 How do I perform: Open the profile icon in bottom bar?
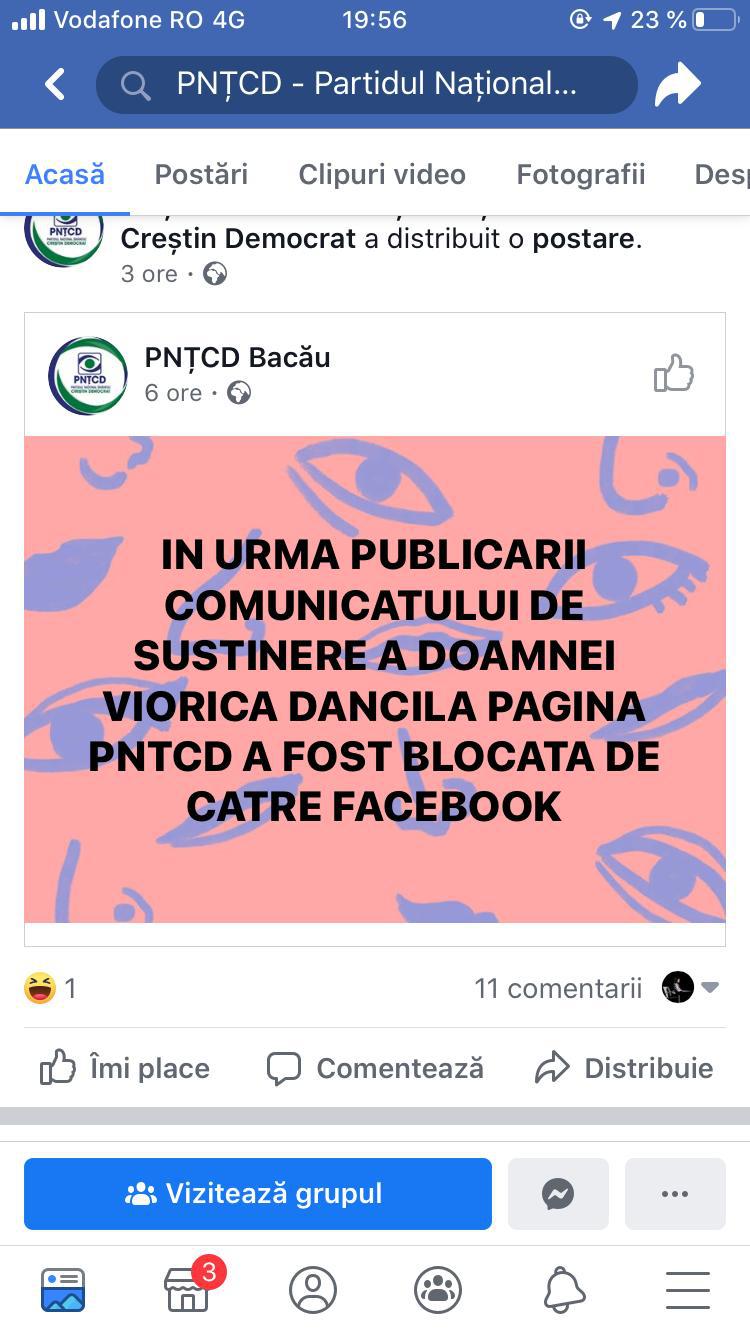click(313, 1290)
